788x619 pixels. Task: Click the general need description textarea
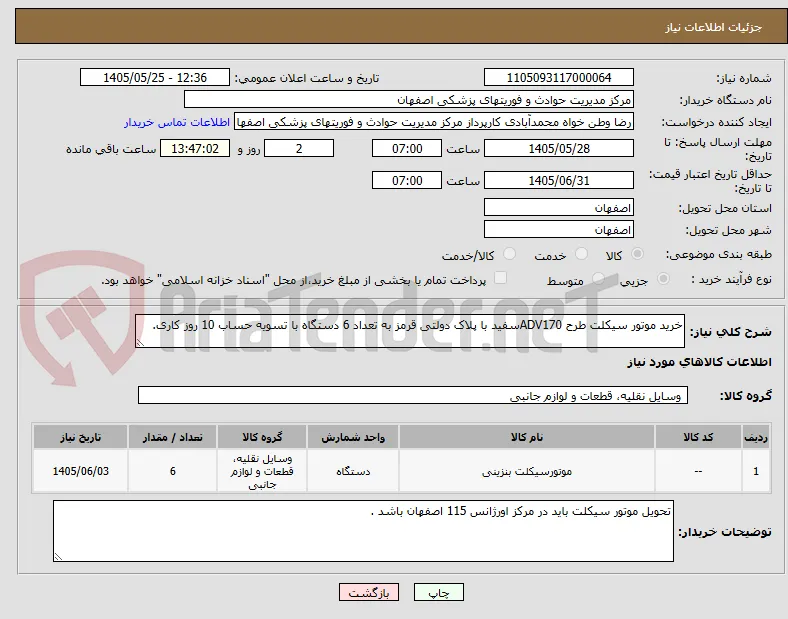tap(410, 331)
